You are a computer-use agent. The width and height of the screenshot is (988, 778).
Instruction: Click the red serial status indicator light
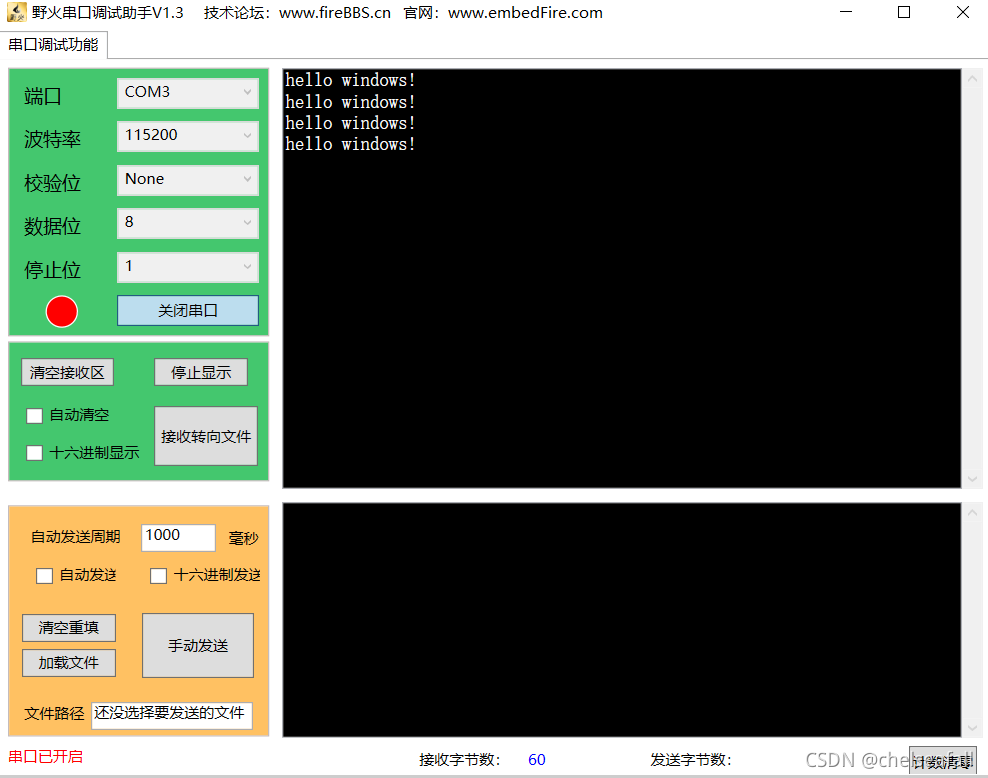pyautogui.click(x=61, y=311)
